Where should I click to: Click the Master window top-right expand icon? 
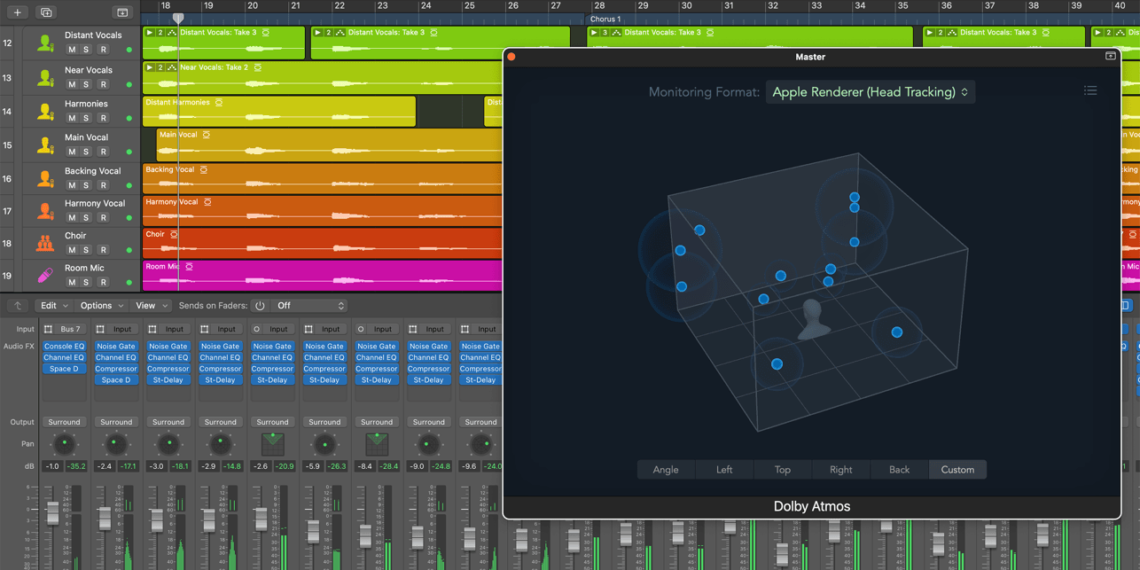(1110, 56)
